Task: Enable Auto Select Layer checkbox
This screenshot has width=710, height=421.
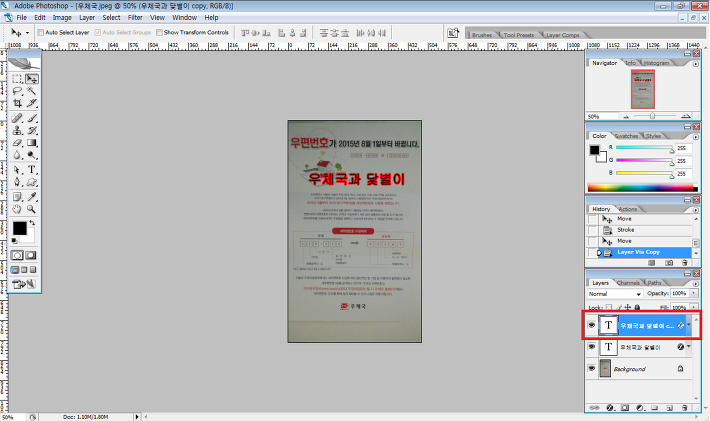Action: coord(41,33)
